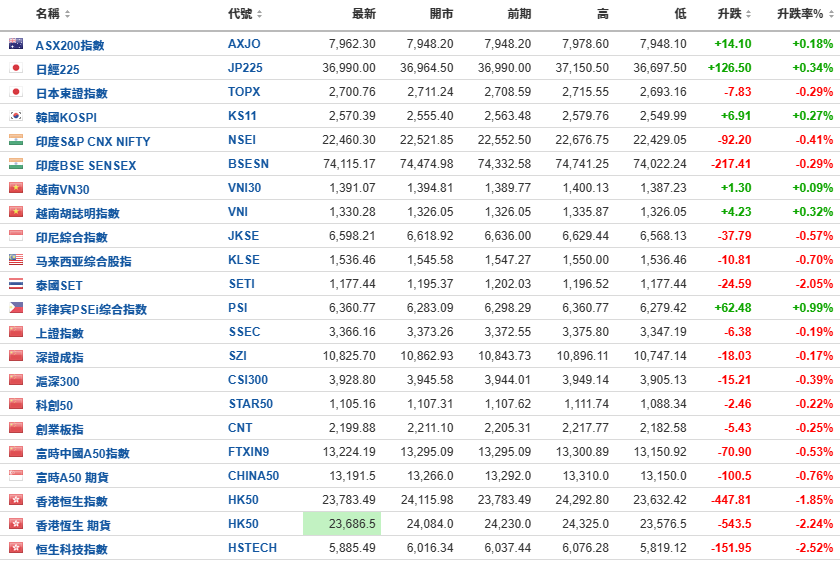Click the Singapore flag beside 富時A50 期貨
The image size is (840, 564).
(x=16, y=476)
